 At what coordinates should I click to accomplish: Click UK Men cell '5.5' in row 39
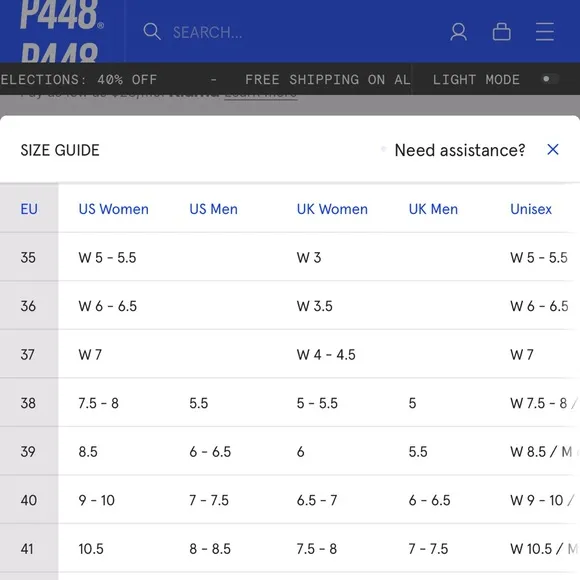point(418,451)
